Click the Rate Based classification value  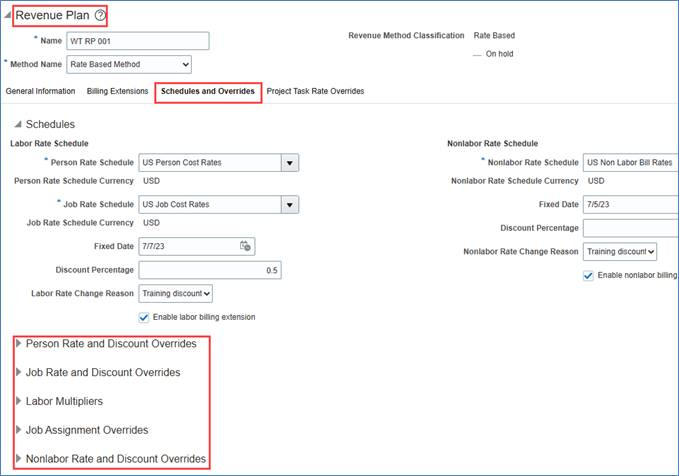(x=494, y=36)
